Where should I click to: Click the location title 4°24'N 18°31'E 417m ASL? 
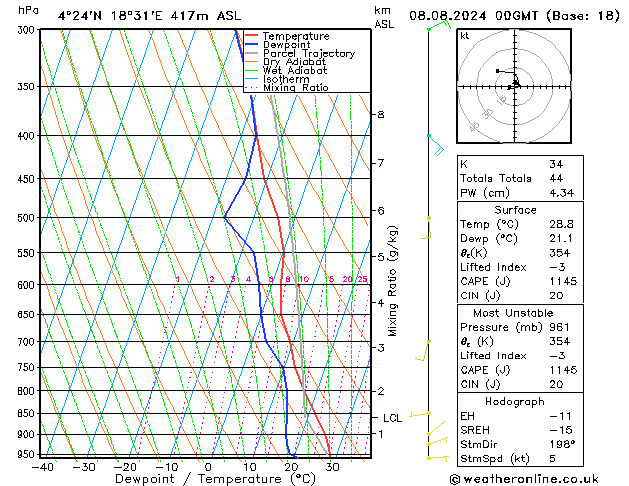click(x=149, y=16)
